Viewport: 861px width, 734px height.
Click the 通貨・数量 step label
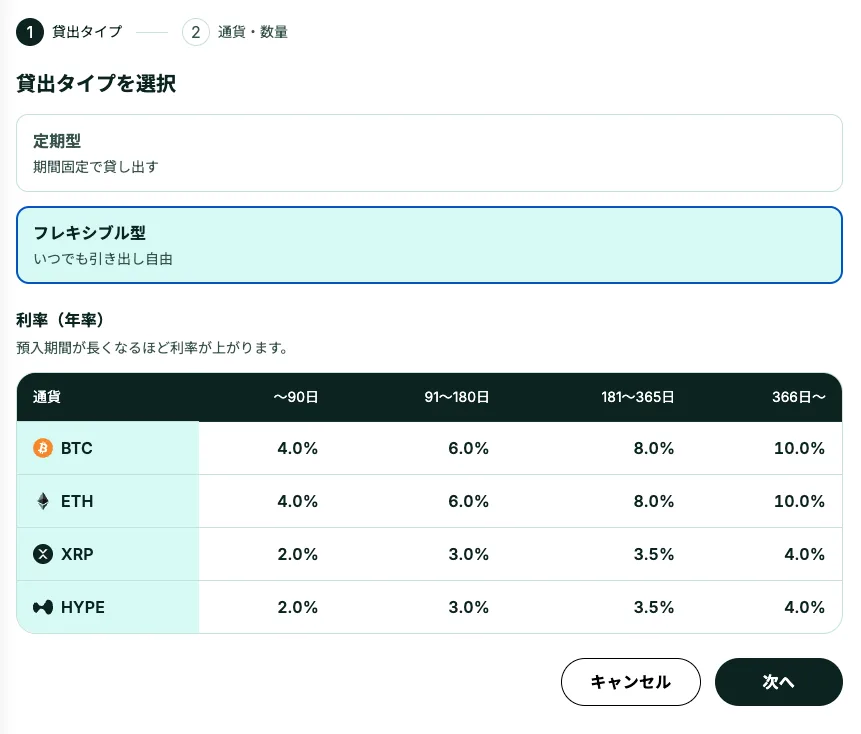pyautogui.click(x=253, y=32)
